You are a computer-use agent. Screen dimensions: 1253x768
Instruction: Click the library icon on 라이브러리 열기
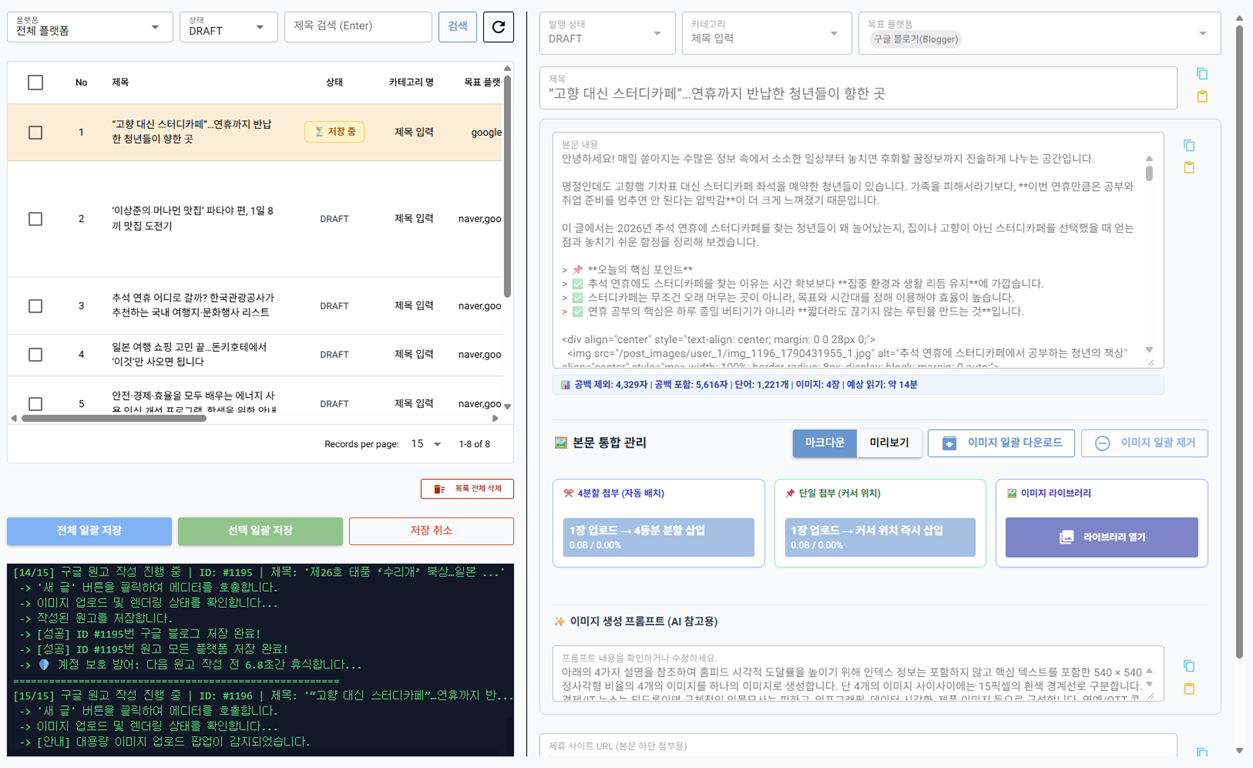pos(1066,537)
